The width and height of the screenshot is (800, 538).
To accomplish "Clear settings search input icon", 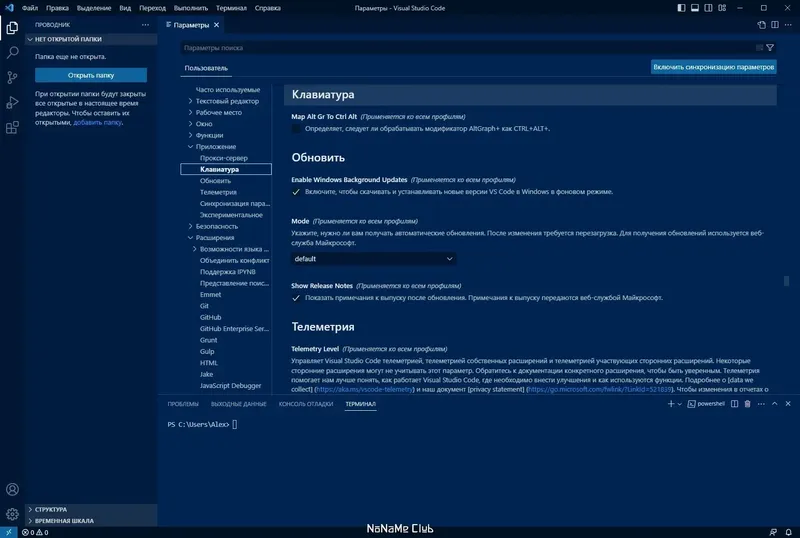I will click(x=759, y=47).
